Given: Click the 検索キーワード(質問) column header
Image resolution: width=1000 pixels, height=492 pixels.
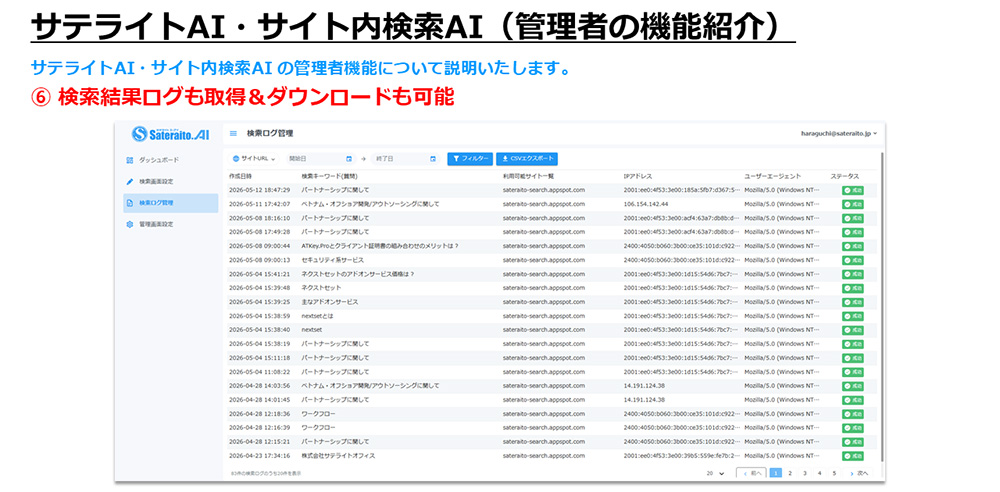Looking at the screenshot, I should [x=328, y=175].
